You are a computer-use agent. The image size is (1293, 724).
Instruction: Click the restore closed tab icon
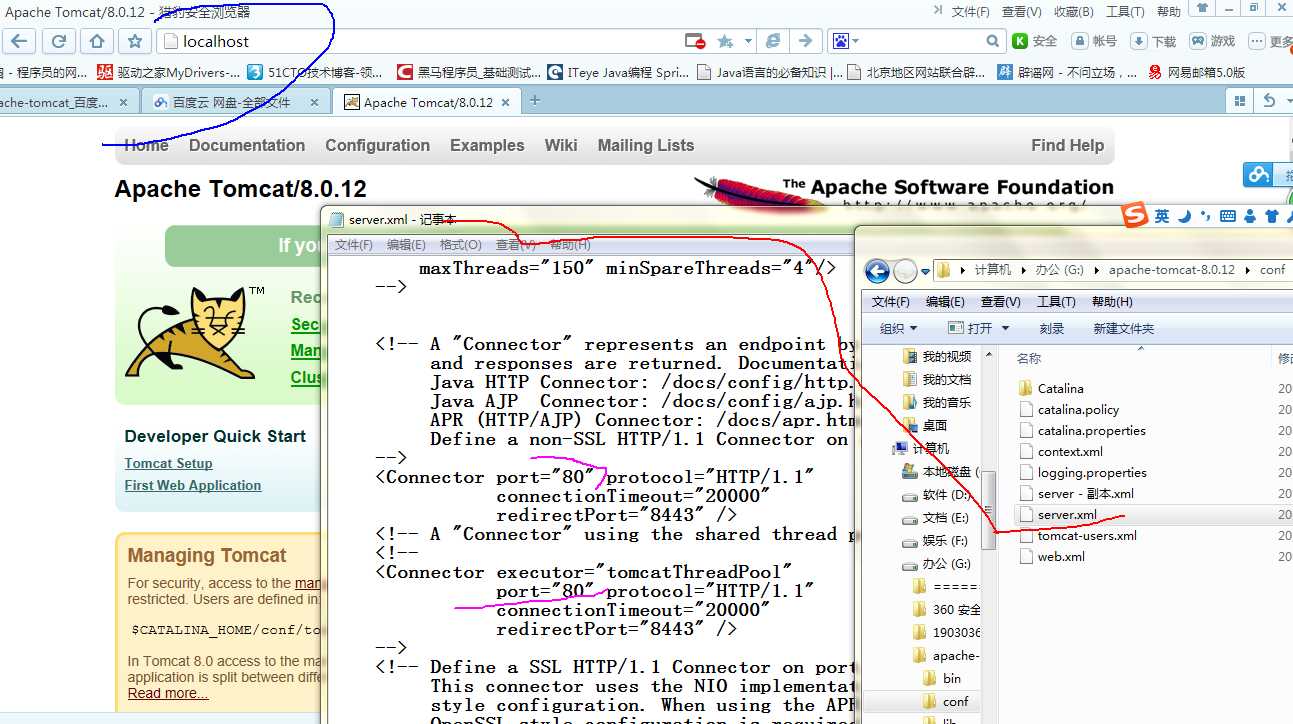click(1270, 101)
